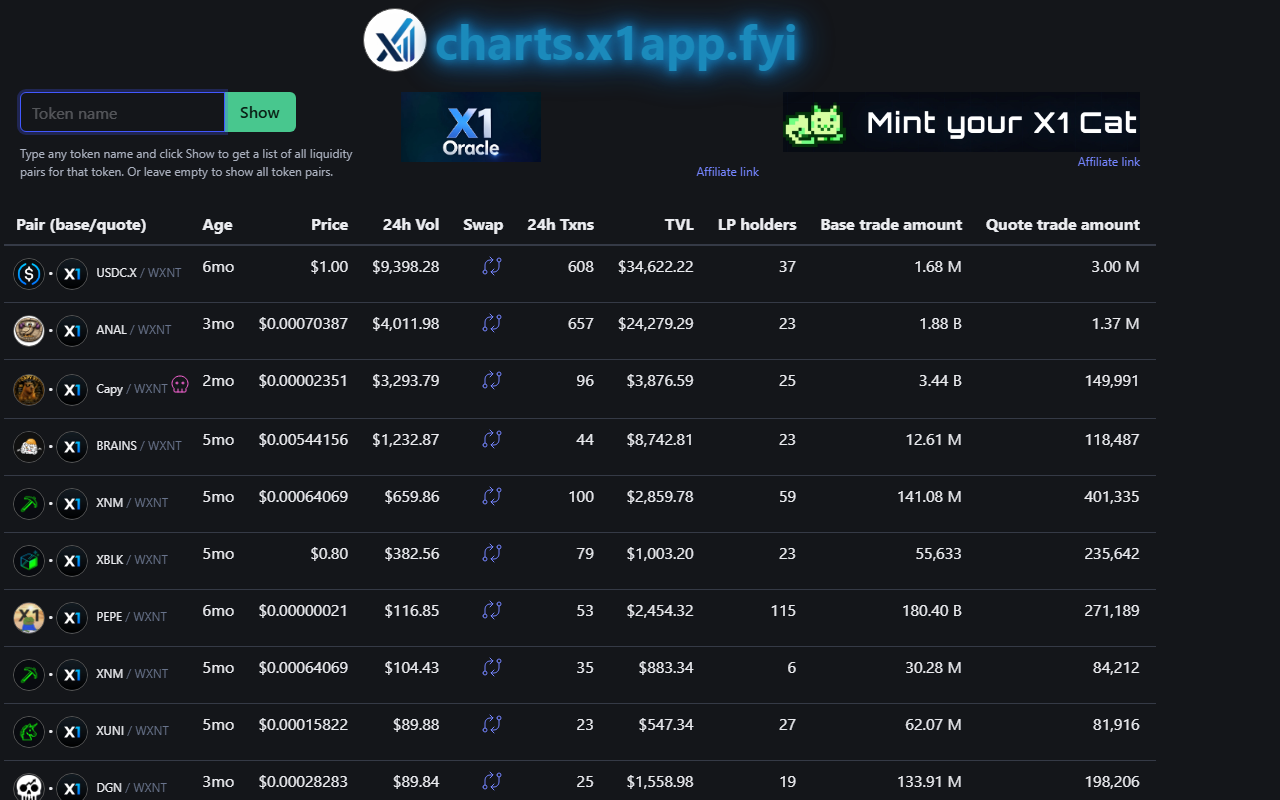
Task: Follow the Affiliate link under the X1 Cat banner
Action: coord(1108,162)
